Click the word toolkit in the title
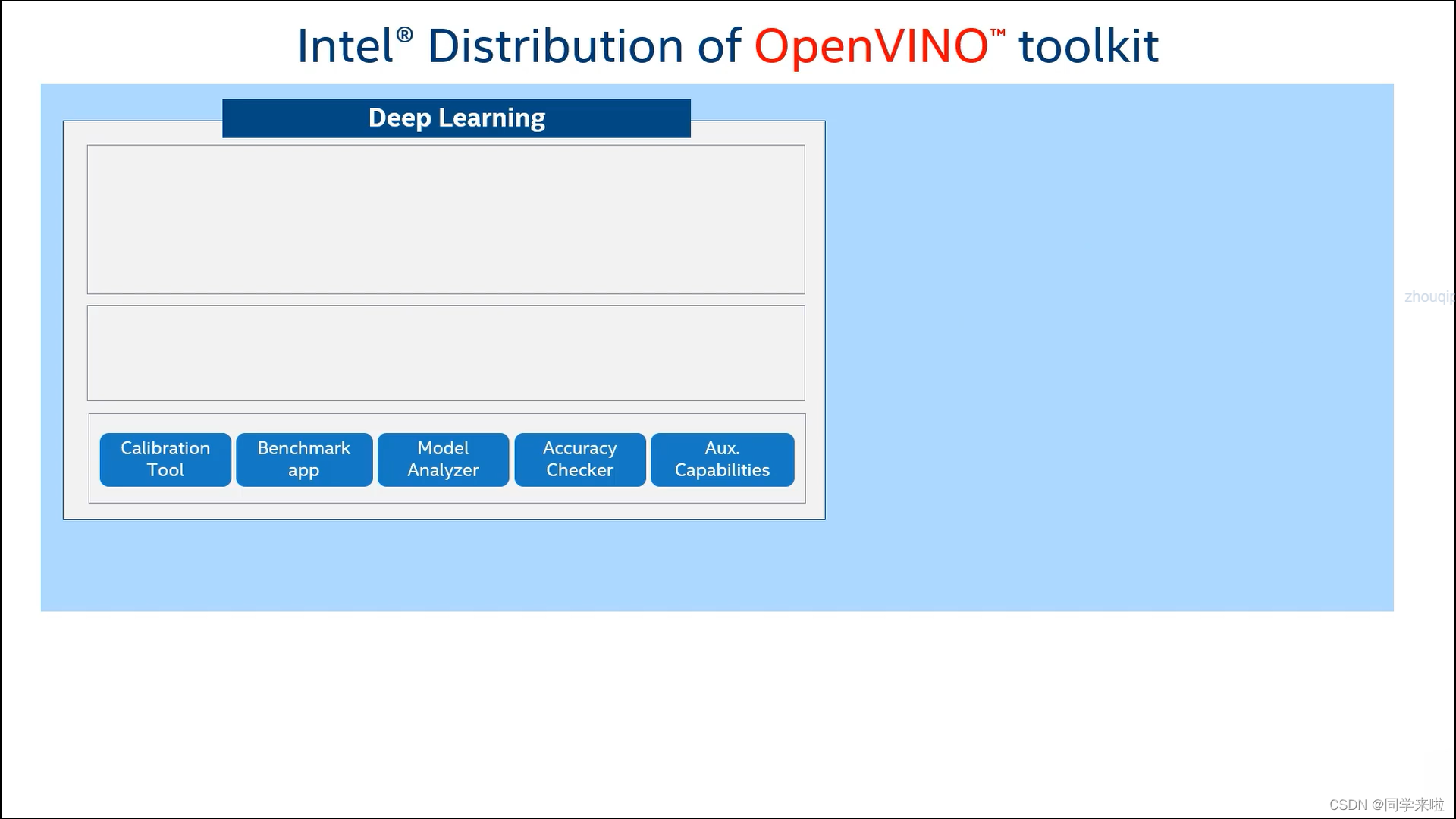This screenshot has width=1456, height=819. (1088, 47)
